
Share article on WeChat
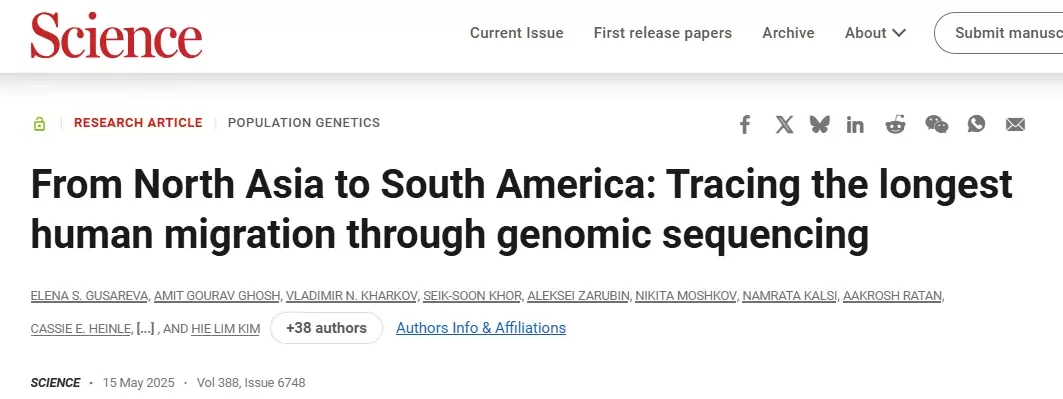937,125
